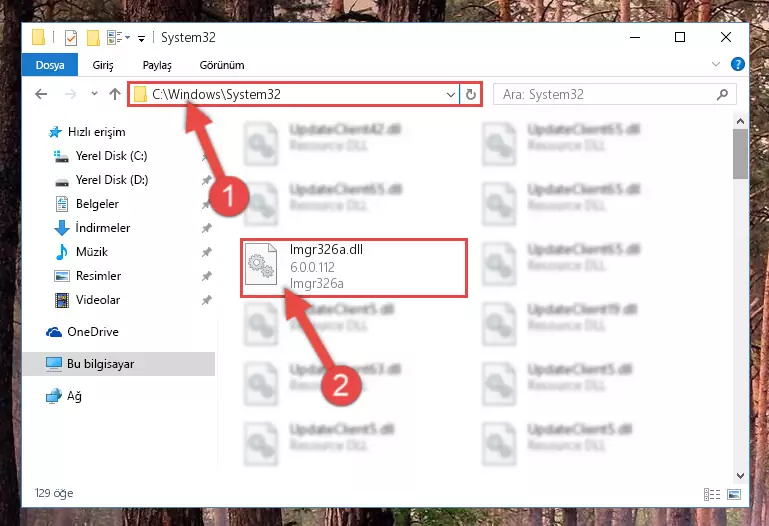The width and height of the screenshot is (769, 526).
Task: Open Müzik folder in sidebar
Action: (81, 252)
